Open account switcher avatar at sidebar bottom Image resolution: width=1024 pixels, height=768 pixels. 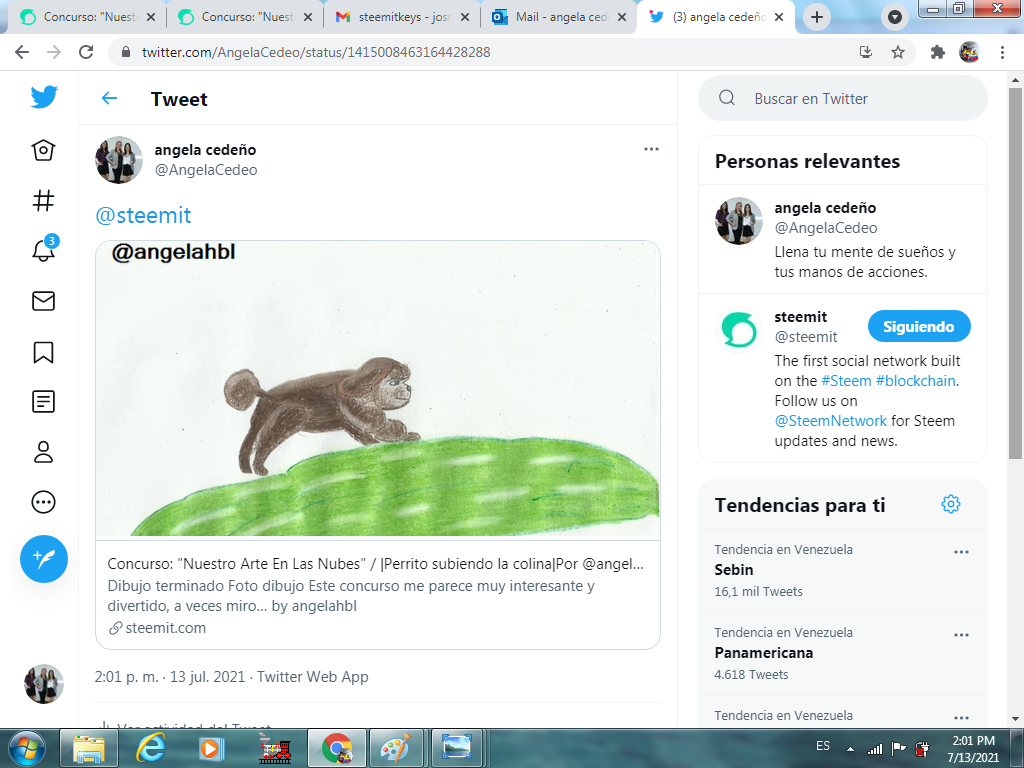pos(44,684)
